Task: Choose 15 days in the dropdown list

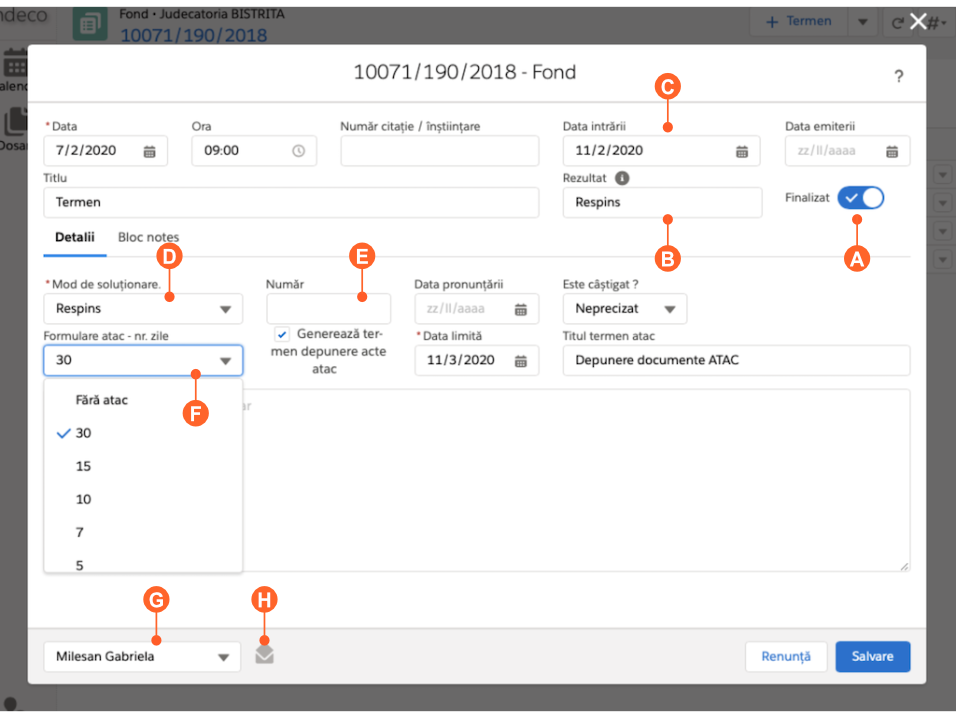Action: tap(84, 466)
